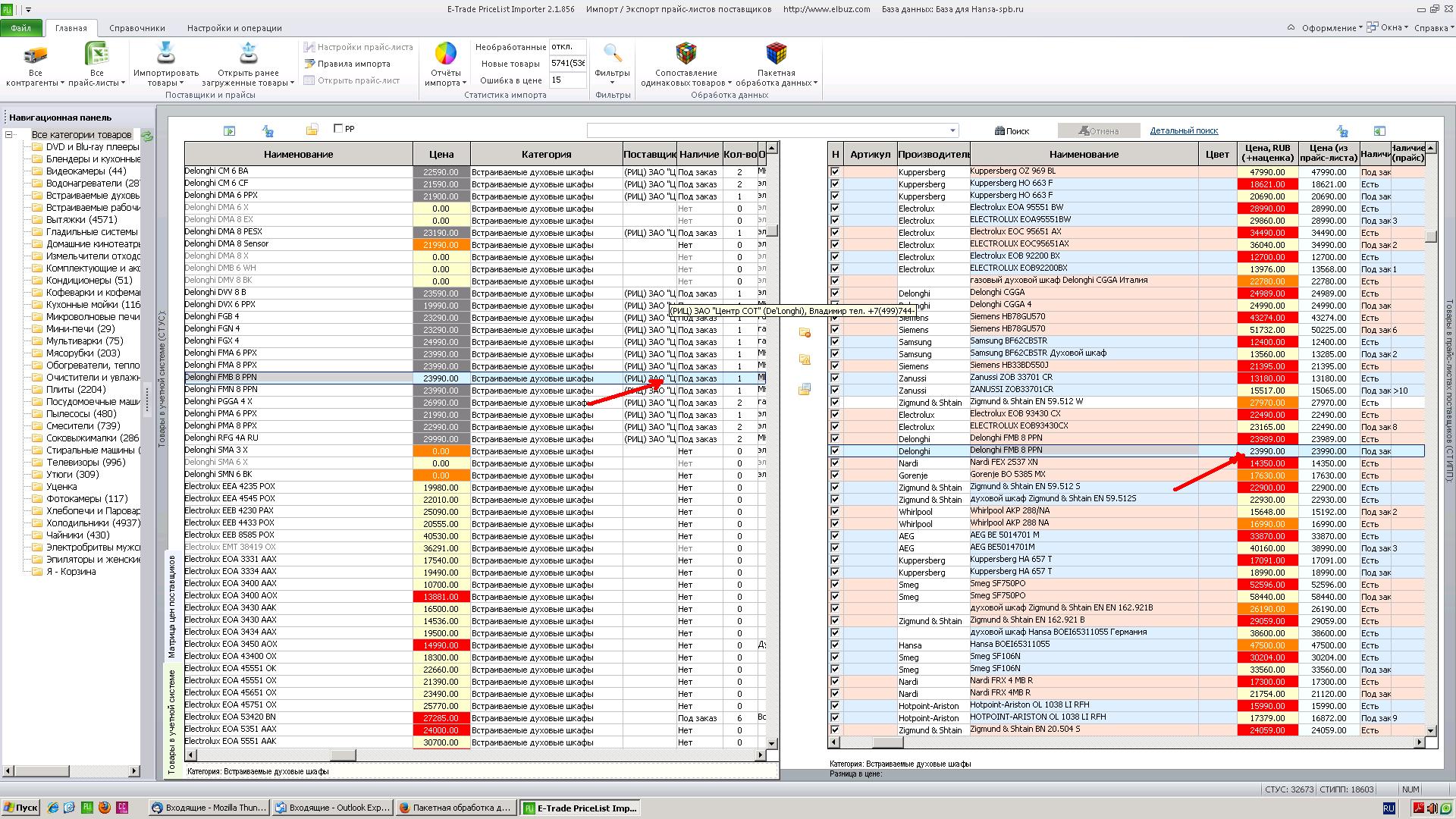Click bottom stacked folders icon between tables
The height and width of the screenshot is (819, 1456).
(x=805, y=389)
